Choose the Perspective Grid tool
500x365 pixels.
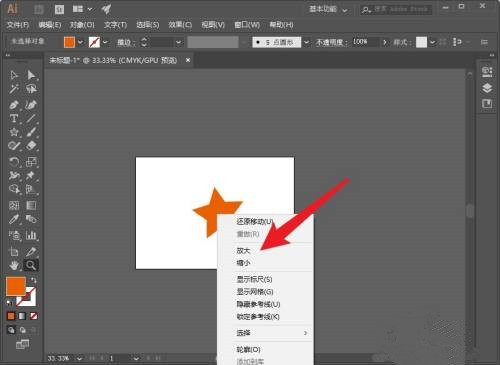pyautogui.click(x=31, y=189)
